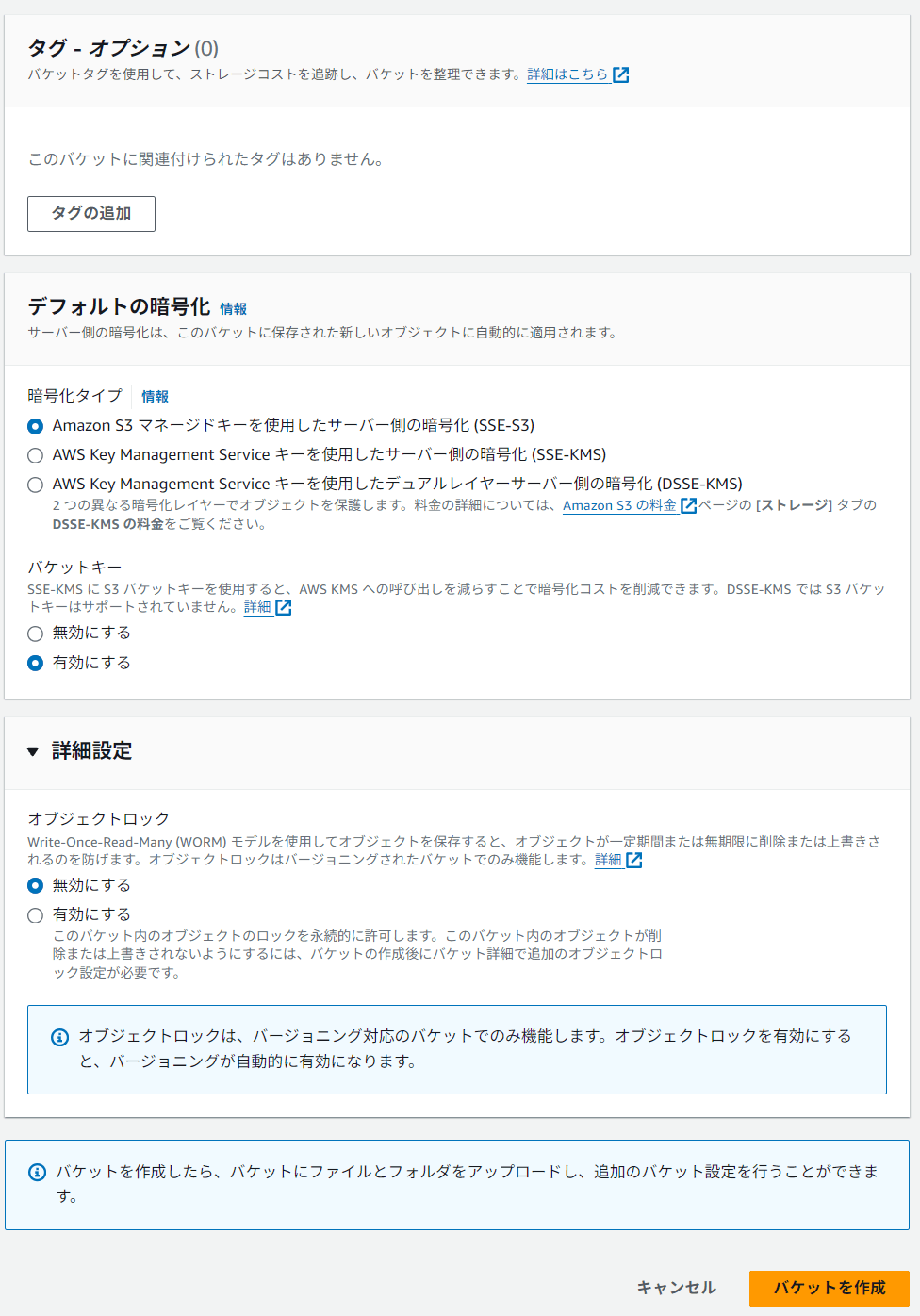
Task: Click the オブジェクトロック label
Action: point(99,818)
